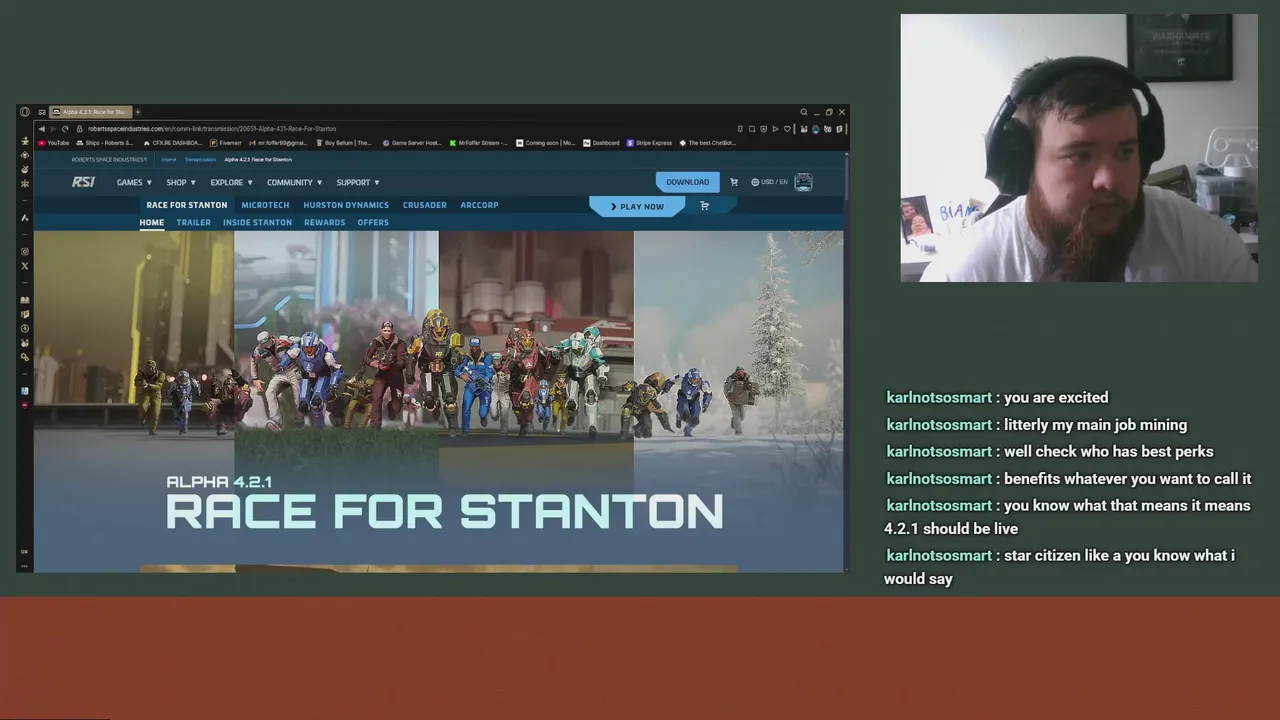Open the user avatar in site header
Screen dimensions: 1280x720
click(803, 182)
